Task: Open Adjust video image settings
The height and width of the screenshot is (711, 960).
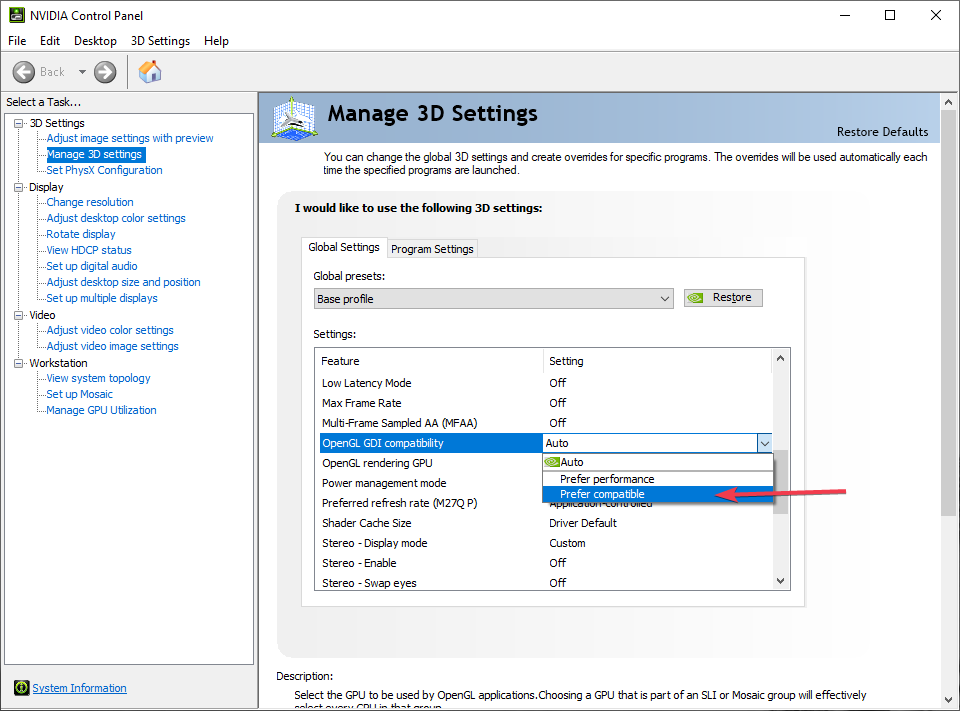Action: coord(113,346)
